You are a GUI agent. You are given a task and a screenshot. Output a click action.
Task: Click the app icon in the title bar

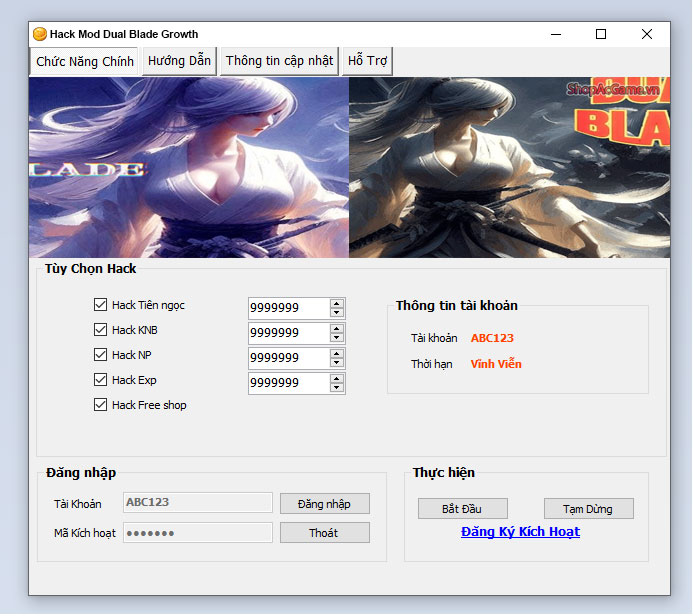coord(40,34)
